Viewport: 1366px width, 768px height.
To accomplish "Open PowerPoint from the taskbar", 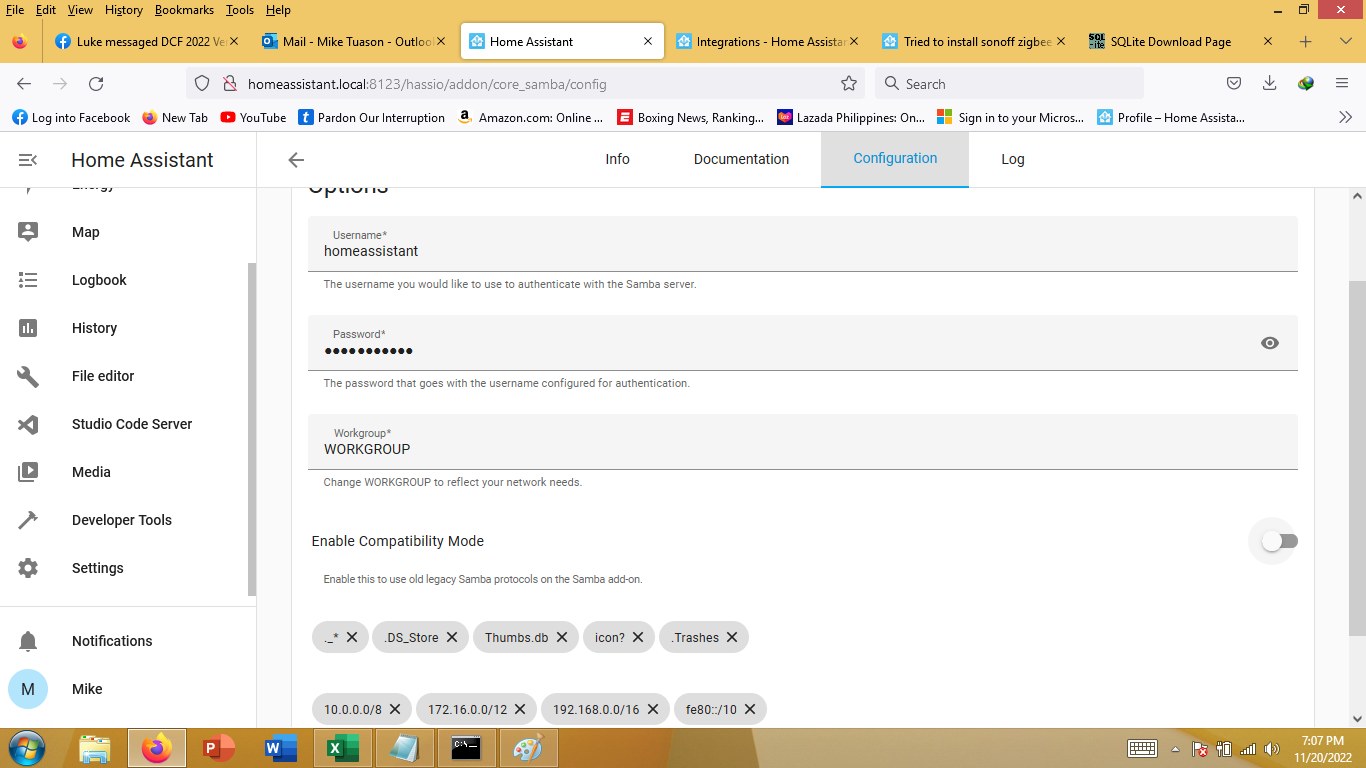I will tap(218, 748).
